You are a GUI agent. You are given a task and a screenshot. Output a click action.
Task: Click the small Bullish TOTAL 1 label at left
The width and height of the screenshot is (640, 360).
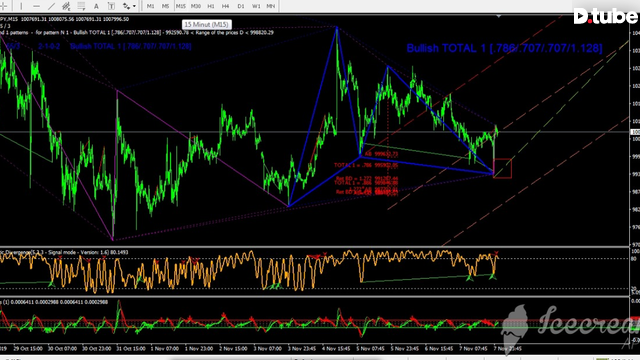click(x=131, y=46)
